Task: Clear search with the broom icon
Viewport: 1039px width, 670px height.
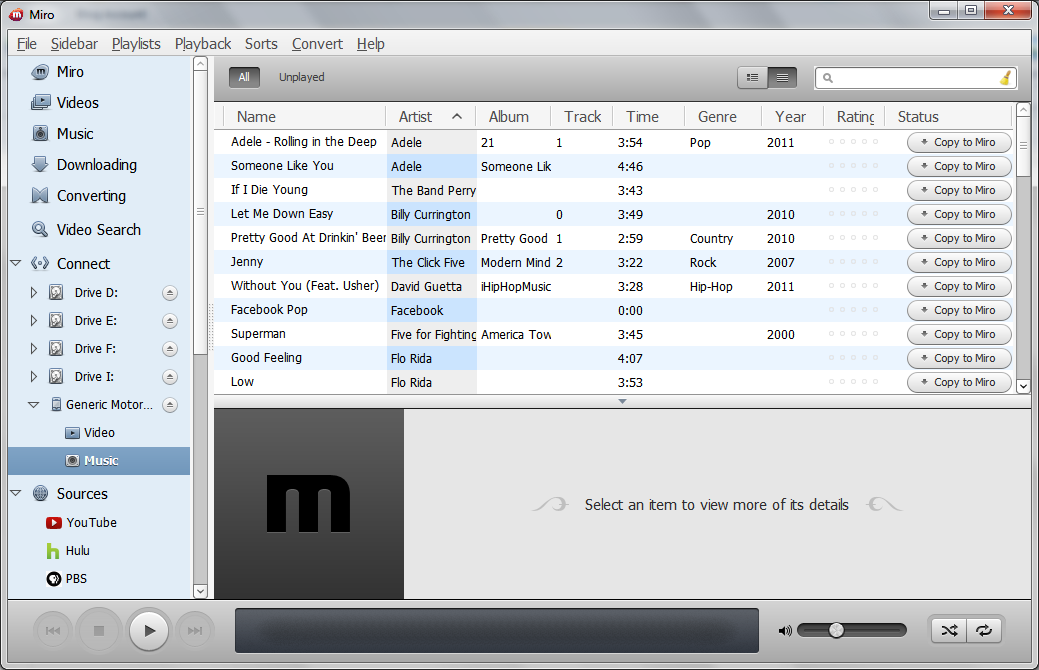Action: coord(1005,78)
